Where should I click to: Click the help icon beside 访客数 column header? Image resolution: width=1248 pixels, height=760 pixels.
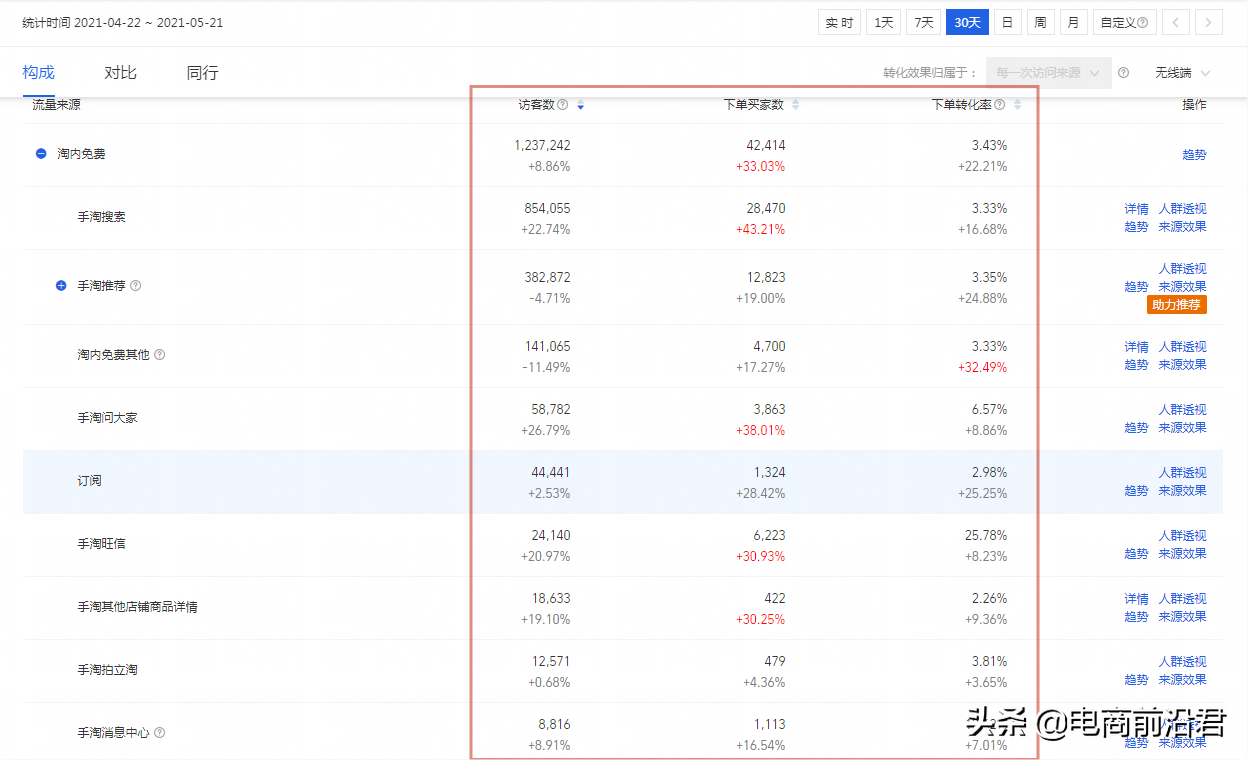(563, 106)
